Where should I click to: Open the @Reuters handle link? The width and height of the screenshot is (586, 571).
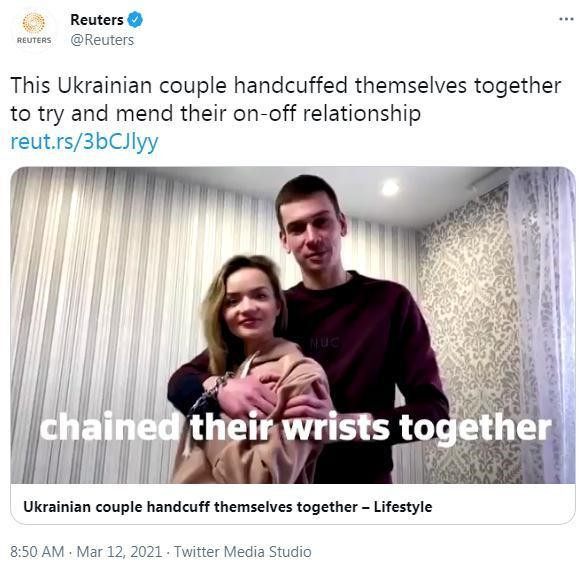pos(102,40)
